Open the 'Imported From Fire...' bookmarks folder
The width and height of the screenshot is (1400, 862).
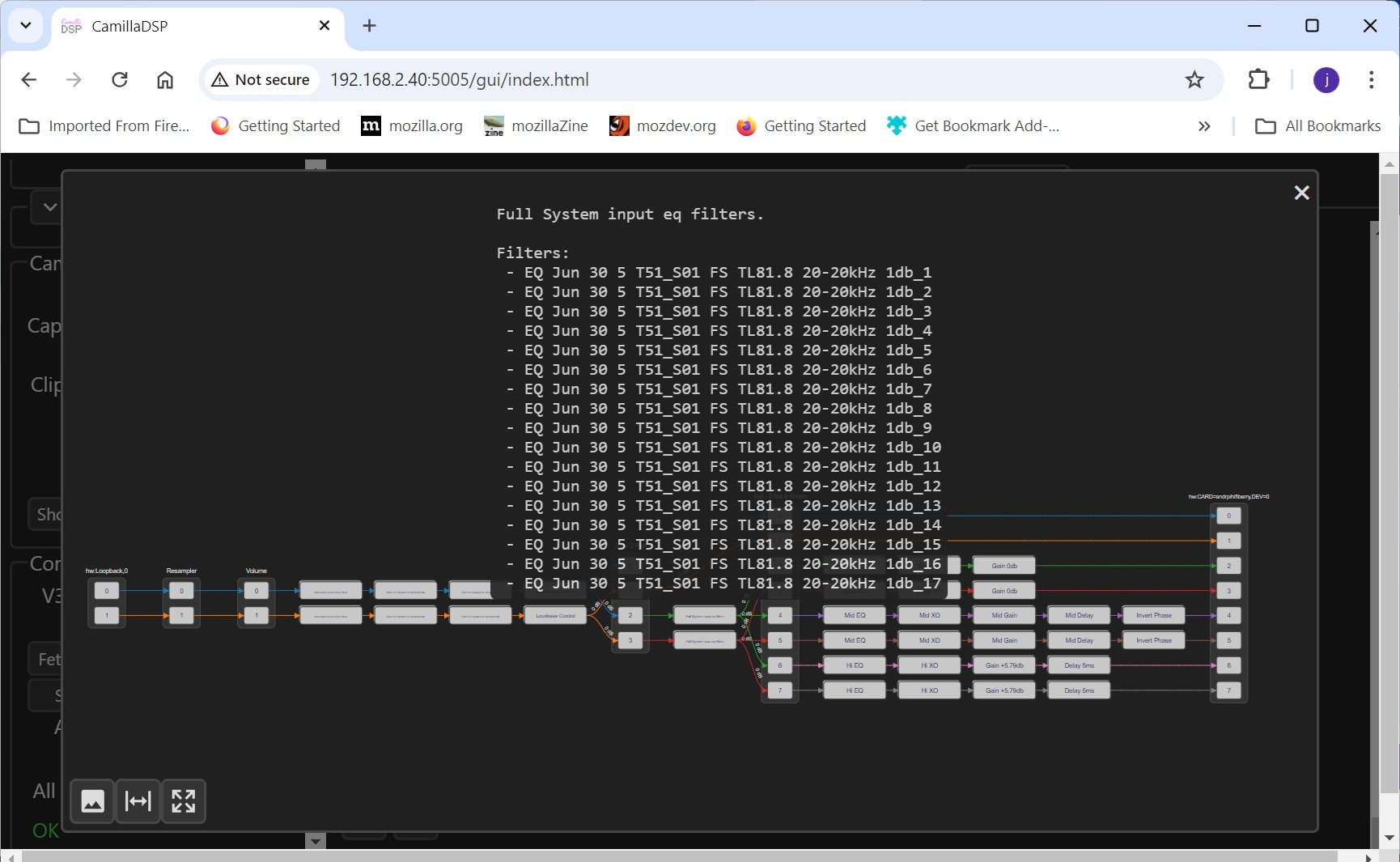[104, 125]
